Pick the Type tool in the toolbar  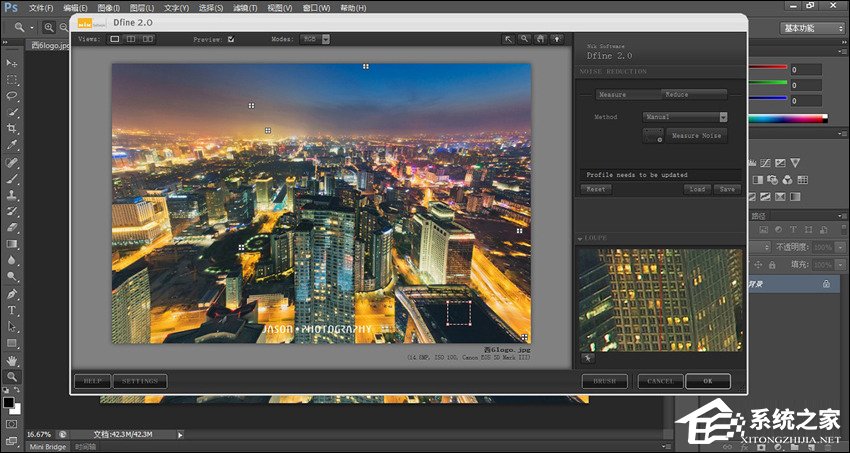(x=12, y=311)
